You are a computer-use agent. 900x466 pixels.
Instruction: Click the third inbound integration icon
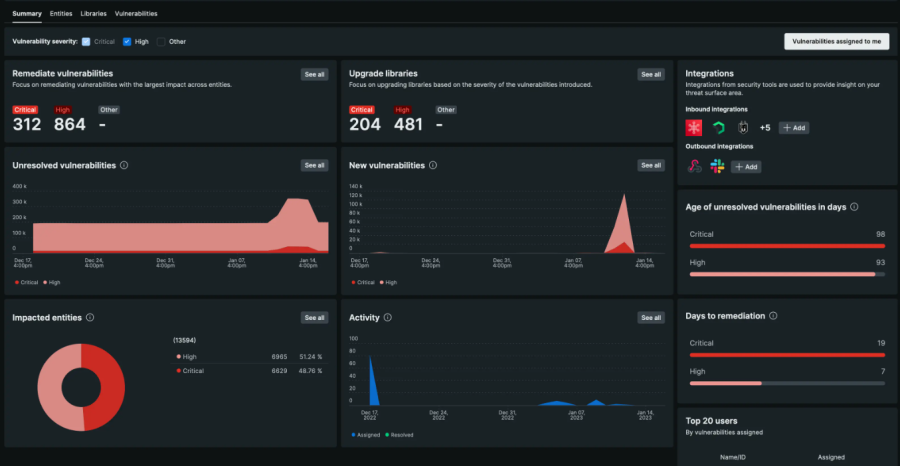coord(741,128)
